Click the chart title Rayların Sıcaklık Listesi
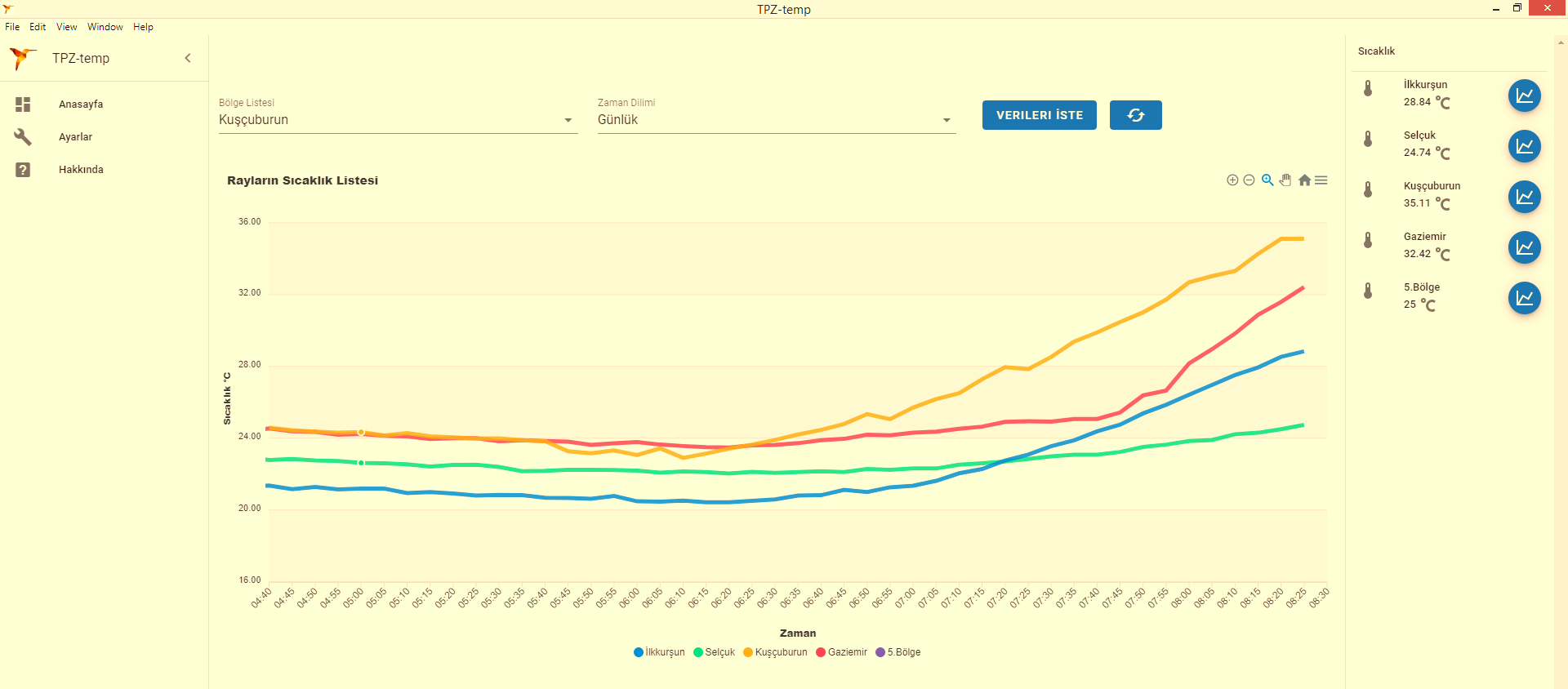1568x689 pixels. (x=302, y=180)
